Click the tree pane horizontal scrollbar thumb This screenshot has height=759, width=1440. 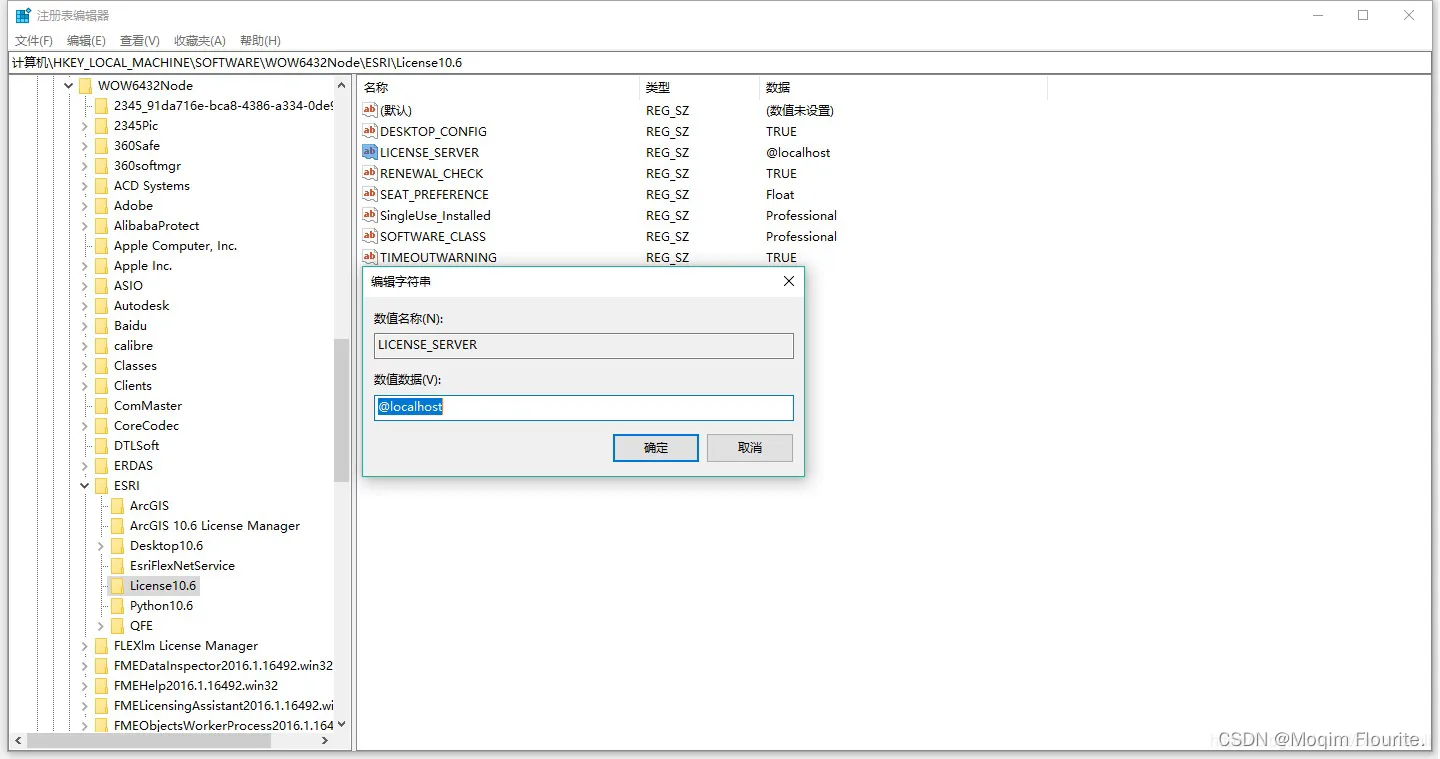click(148, 741)
